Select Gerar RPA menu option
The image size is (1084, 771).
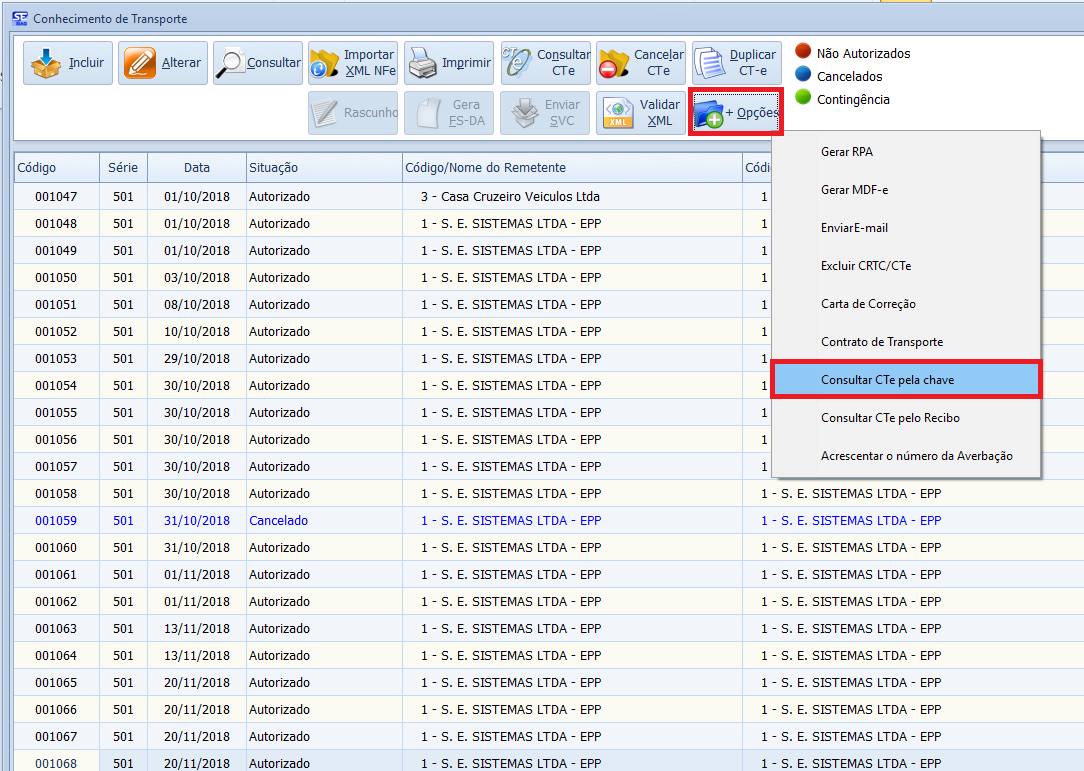tap(847, 152)
